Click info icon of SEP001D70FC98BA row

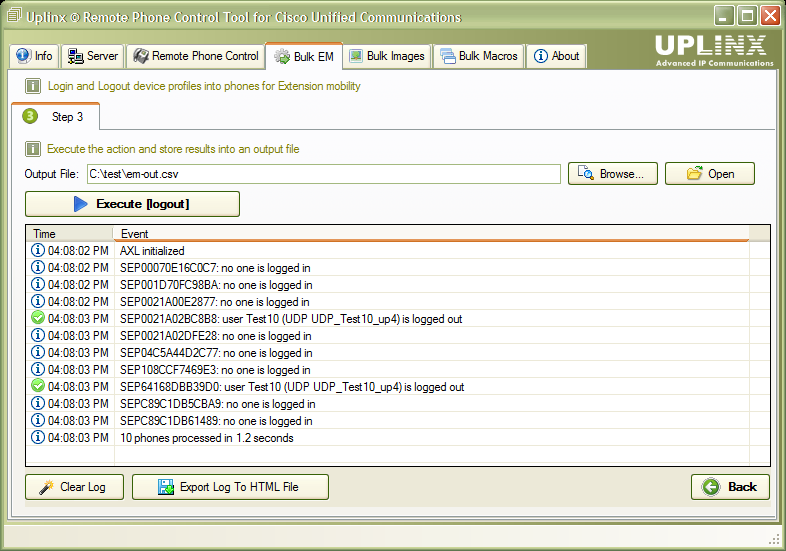[38, 284]
